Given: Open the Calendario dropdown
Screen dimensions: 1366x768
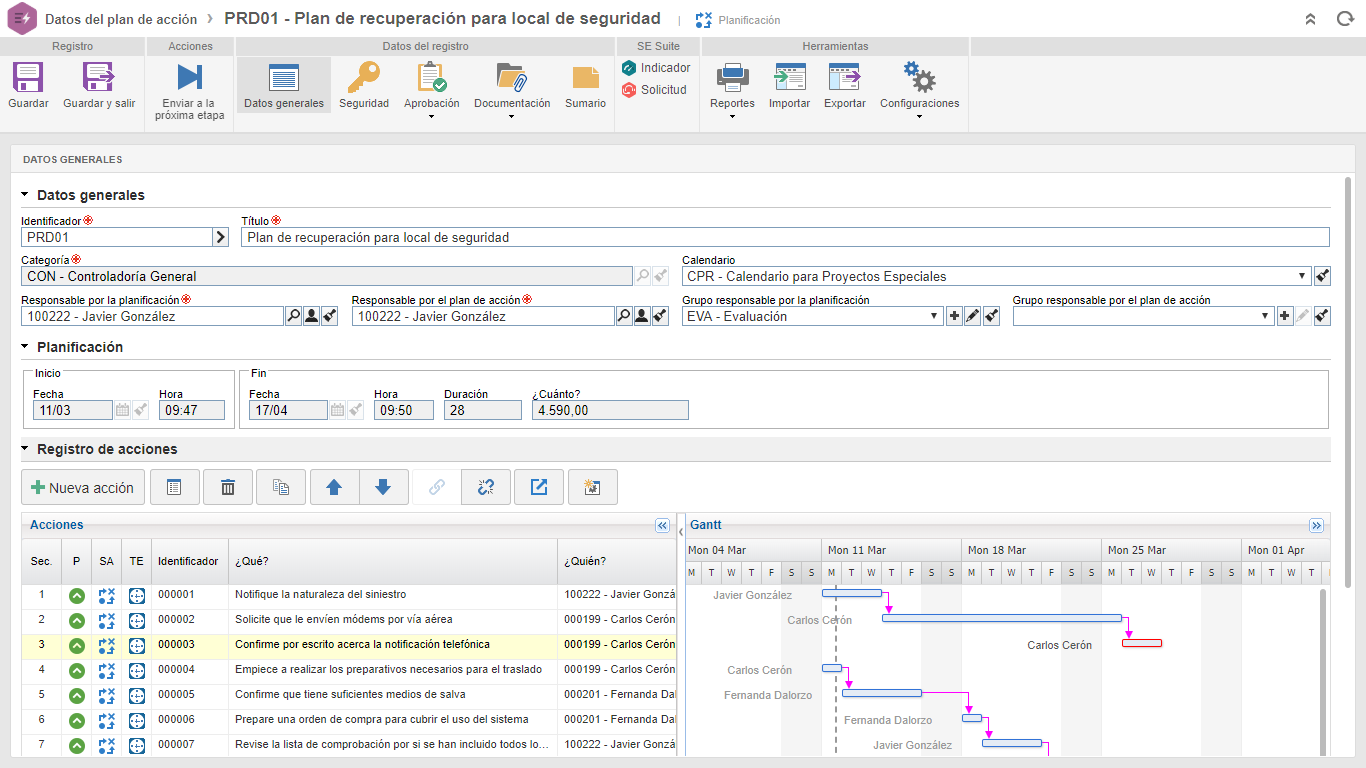Looking at the screenshot, I should point(1302,276).
